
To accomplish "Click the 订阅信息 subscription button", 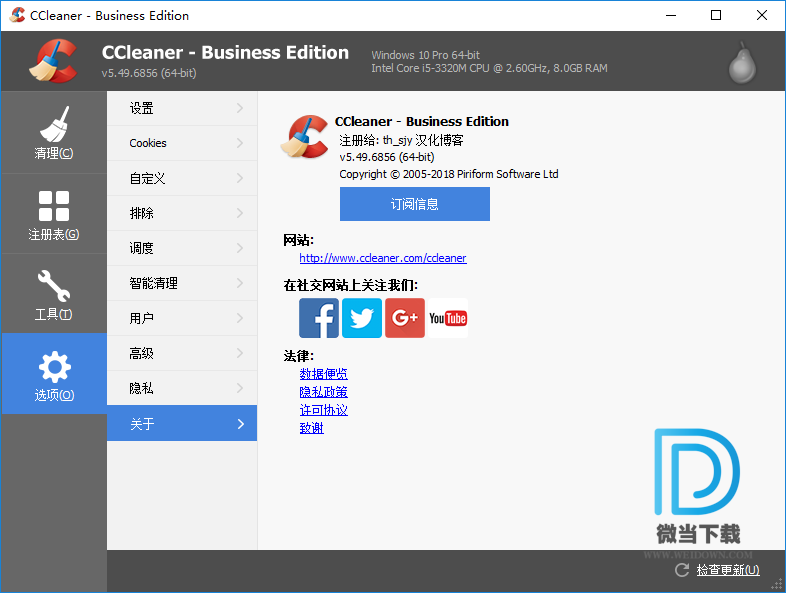I will (x=415, y=204).
